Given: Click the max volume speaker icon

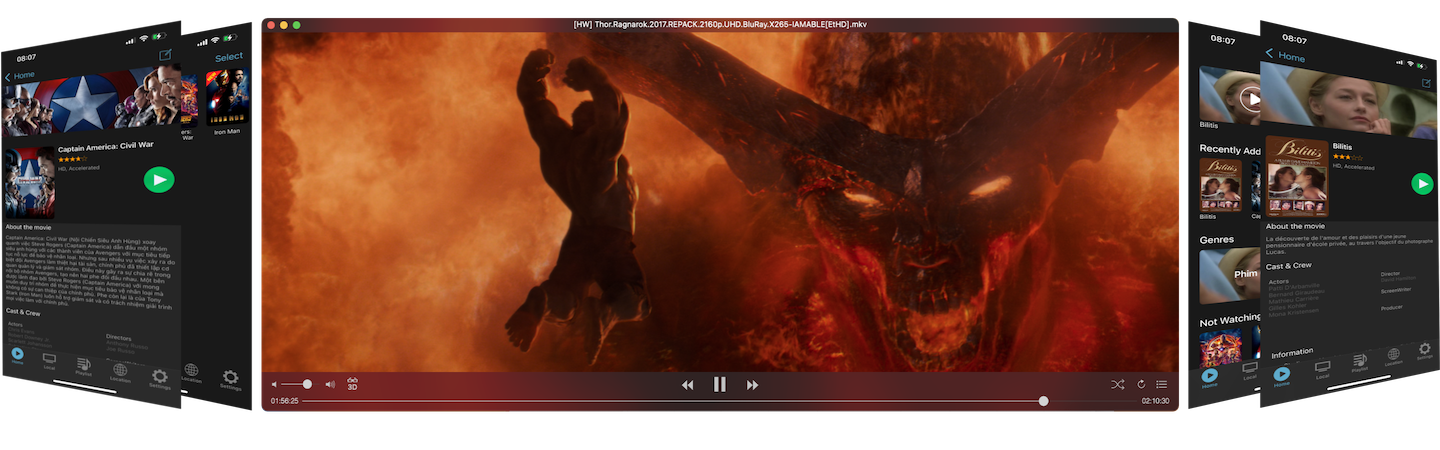Looking at the screenshot, I should point(330,384).
